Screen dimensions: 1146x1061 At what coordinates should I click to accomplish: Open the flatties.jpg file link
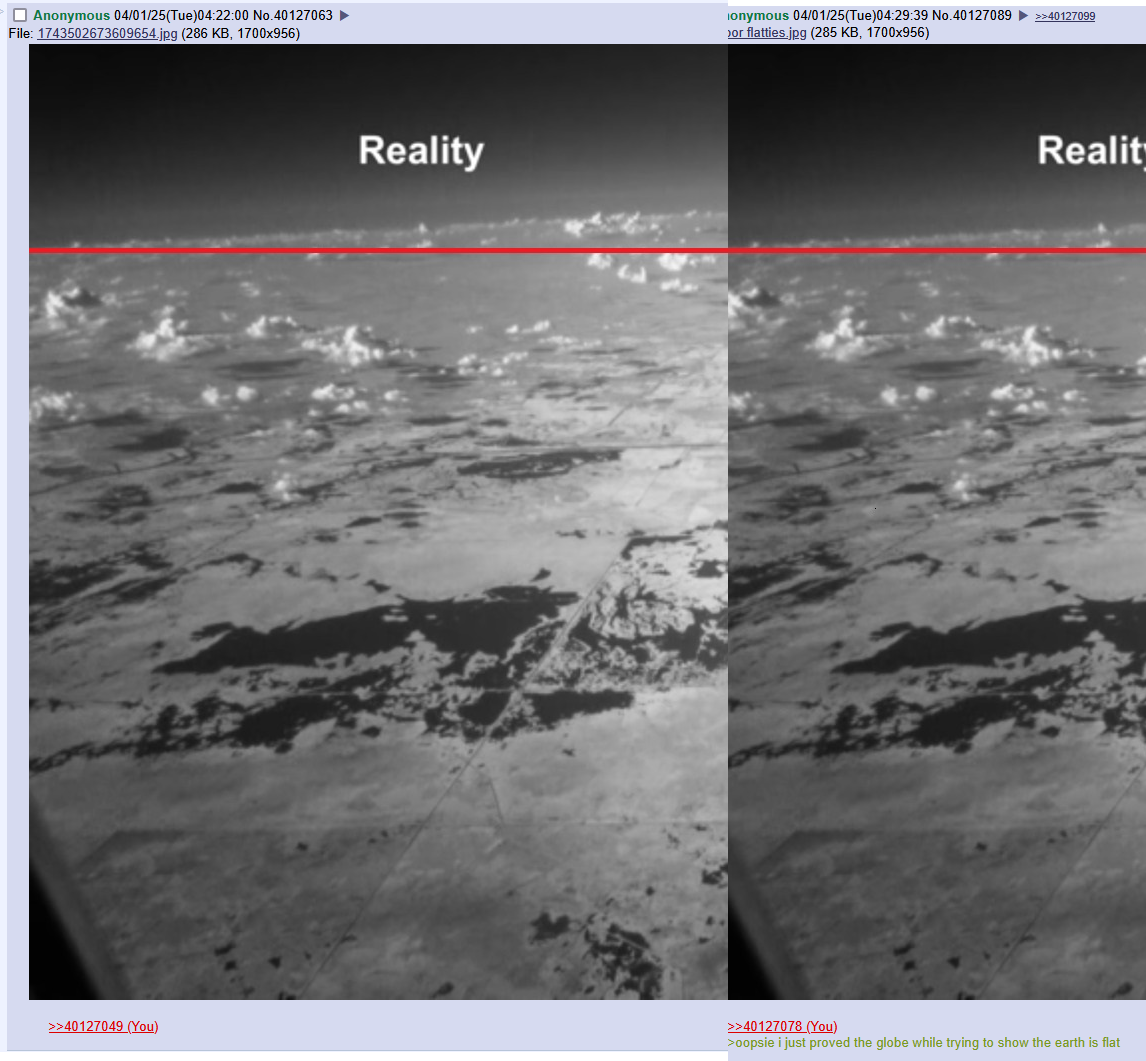[x=767, y=33]
